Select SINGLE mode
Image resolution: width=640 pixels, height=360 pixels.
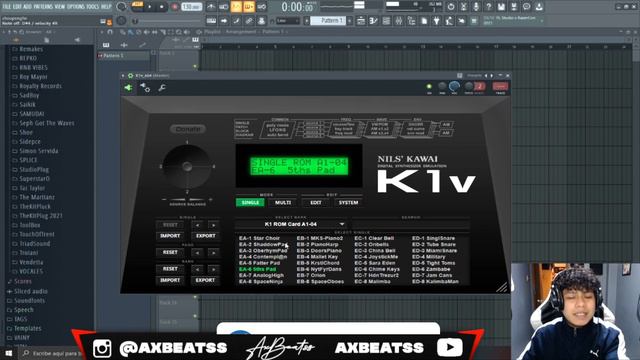(250, 202)
